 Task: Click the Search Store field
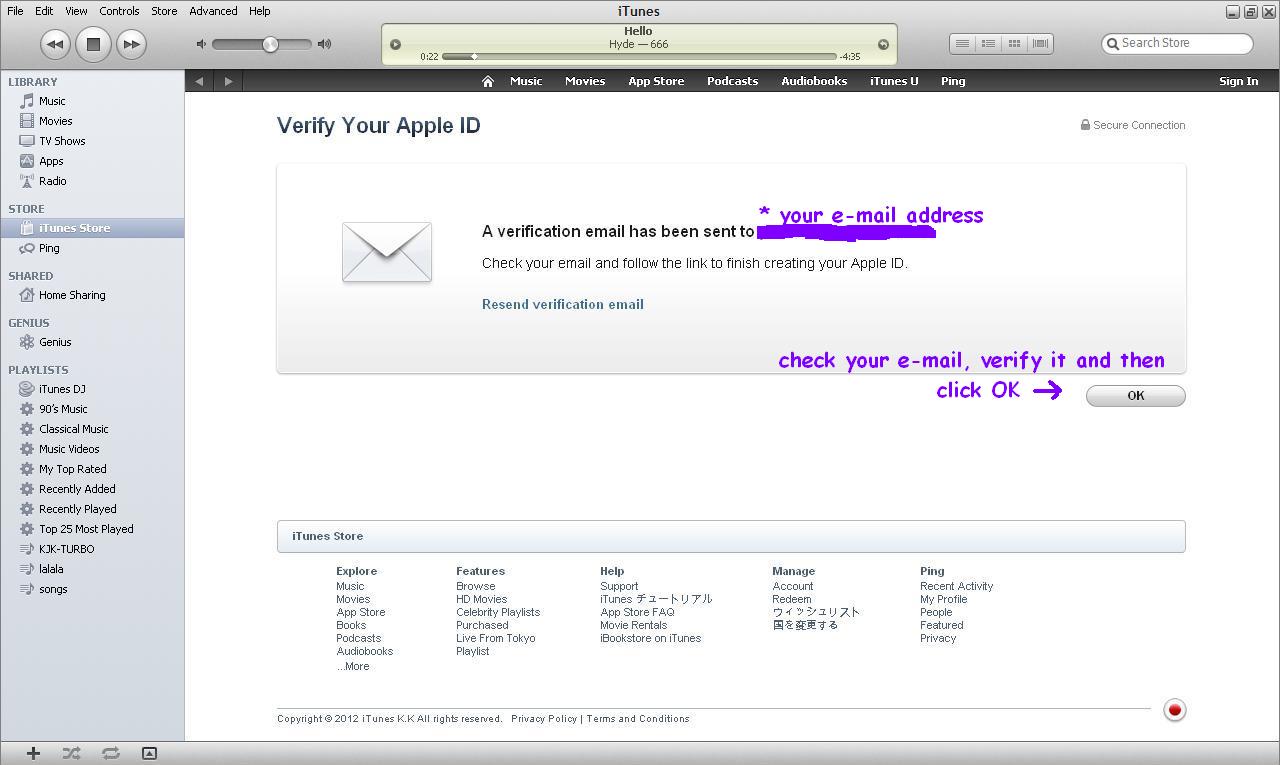click(x=1177, y=43)
